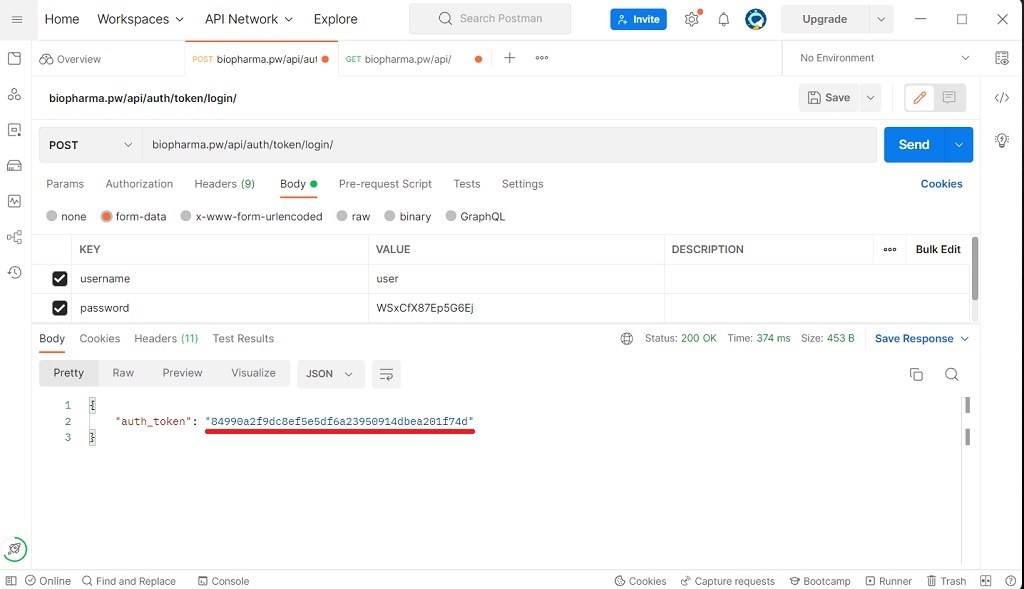Uncheck the username form-data row

pos(59,279)
